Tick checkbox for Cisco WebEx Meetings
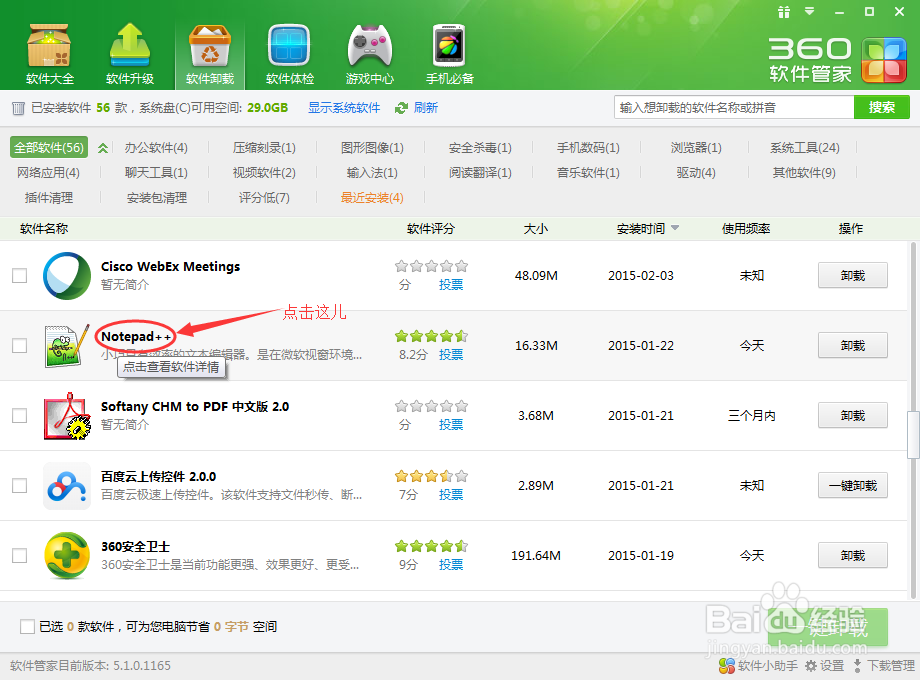Screen dimensions: 920x680 pos(19,276)
